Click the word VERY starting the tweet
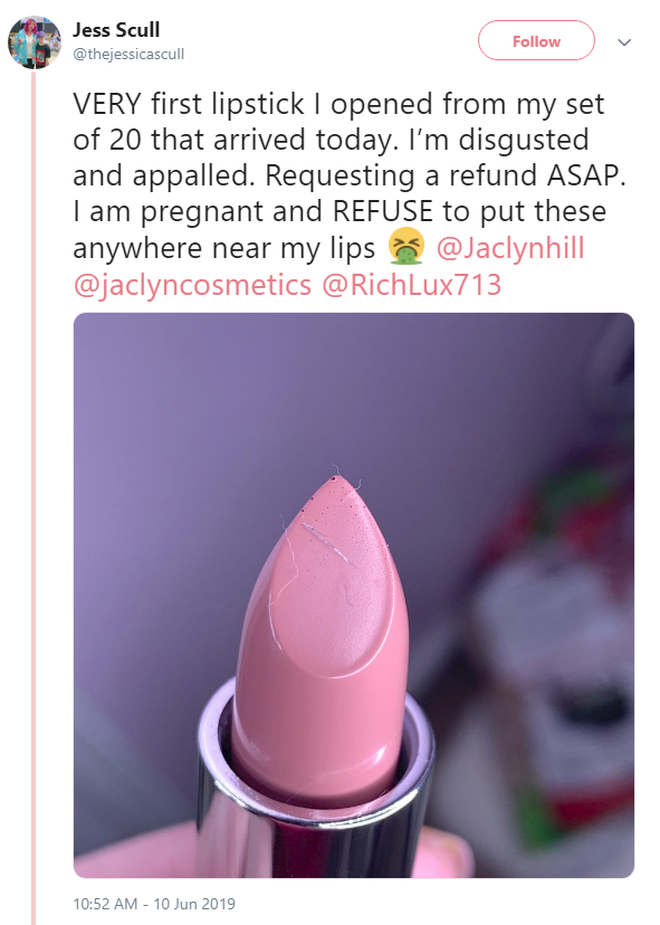660x925 pixels. pyautogui.click(x=107, y=104)
